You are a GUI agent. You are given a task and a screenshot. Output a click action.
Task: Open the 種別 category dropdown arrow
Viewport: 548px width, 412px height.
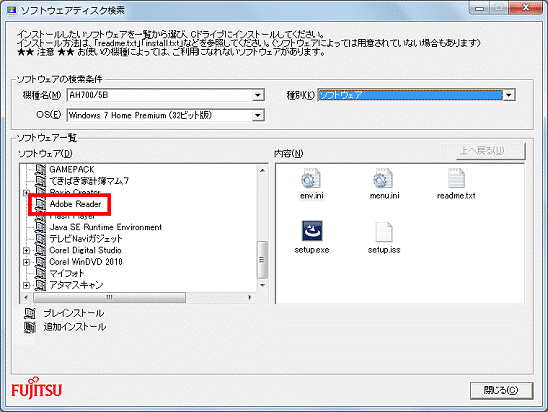[509, 95]
